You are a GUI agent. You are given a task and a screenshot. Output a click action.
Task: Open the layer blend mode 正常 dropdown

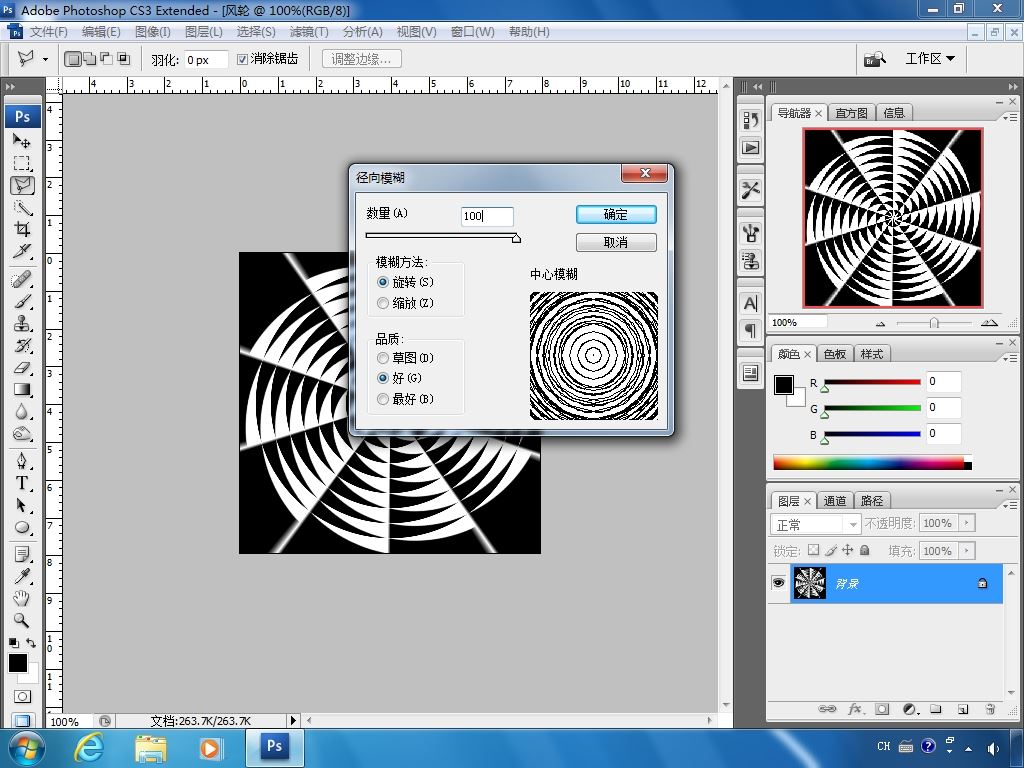click(x=816, y=524)
